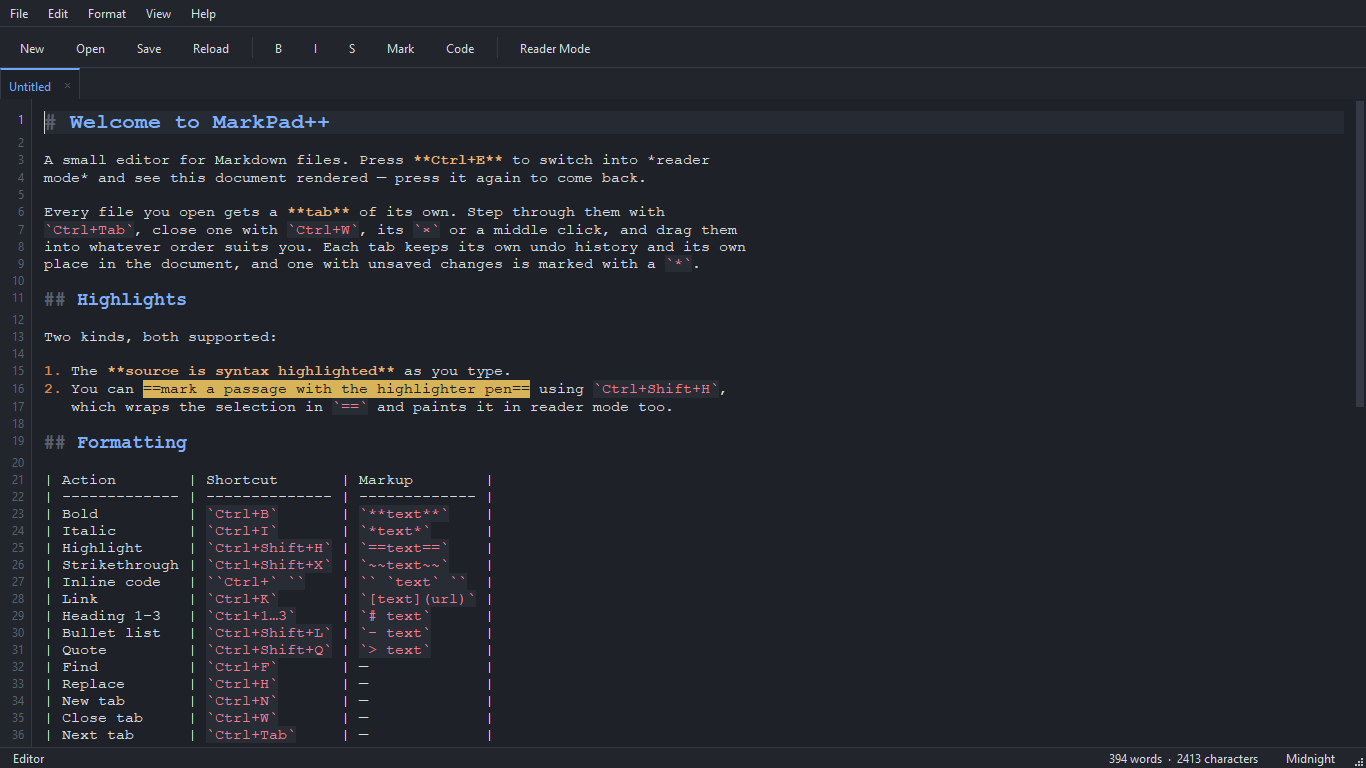Click the `Ctrl+N` shortcut cell
Image resolution: width=1366 pixels, height=768 pixels.
(x=242, y=701)
